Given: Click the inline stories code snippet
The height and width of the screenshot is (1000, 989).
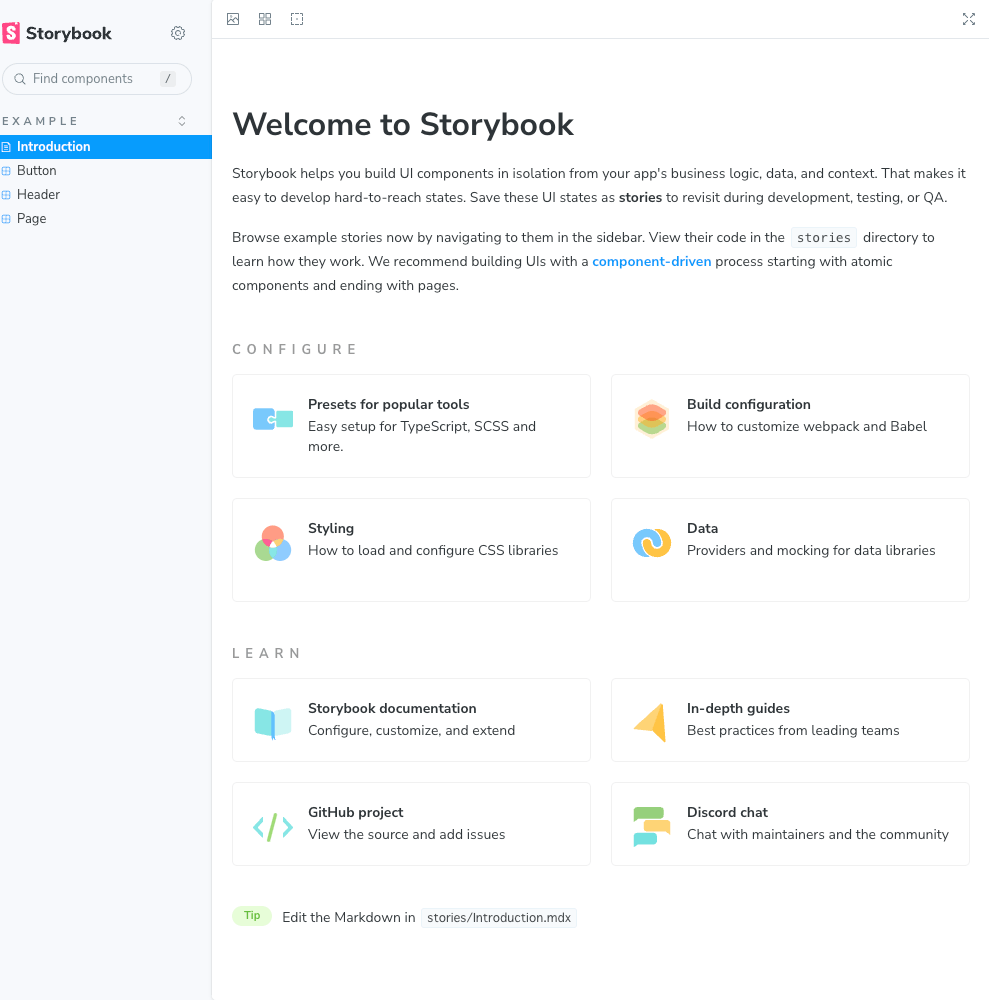Looking at the screenshot, I should click(x=824, y=238).
